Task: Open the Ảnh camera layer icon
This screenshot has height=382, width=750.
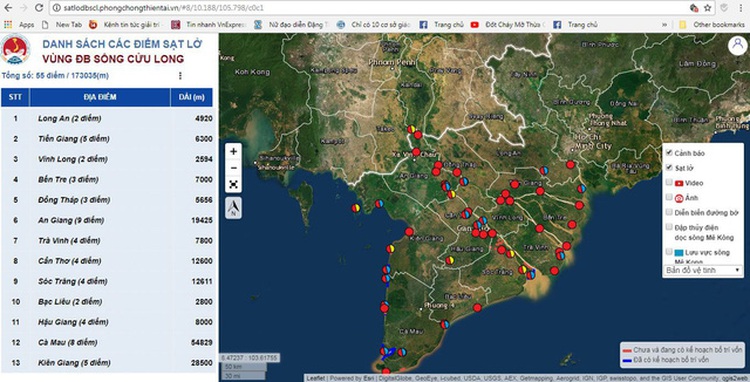Action: pos(679,198)
